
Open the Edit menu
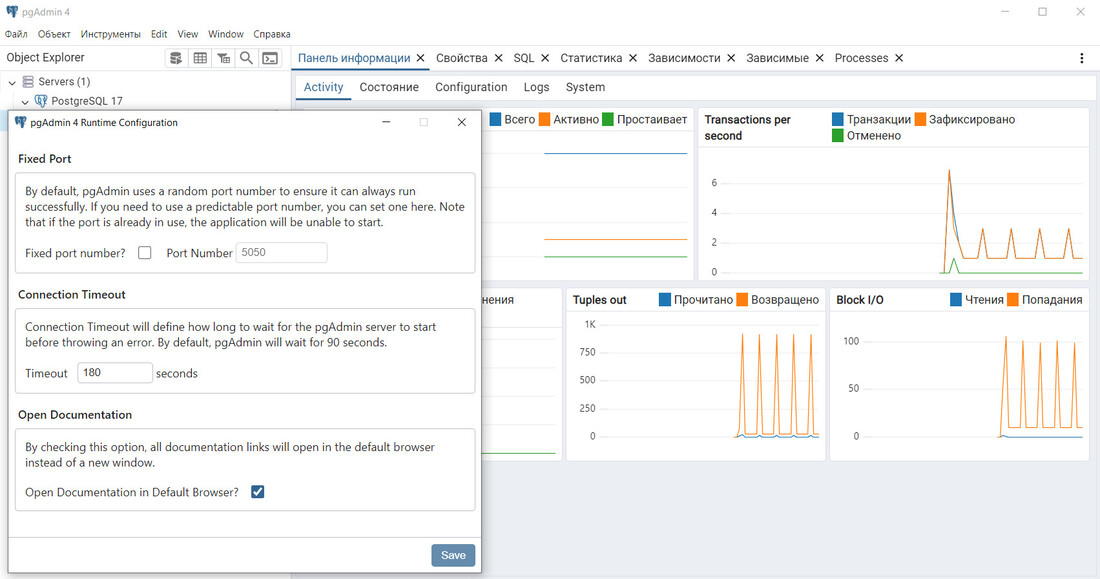tap(159, 34)
